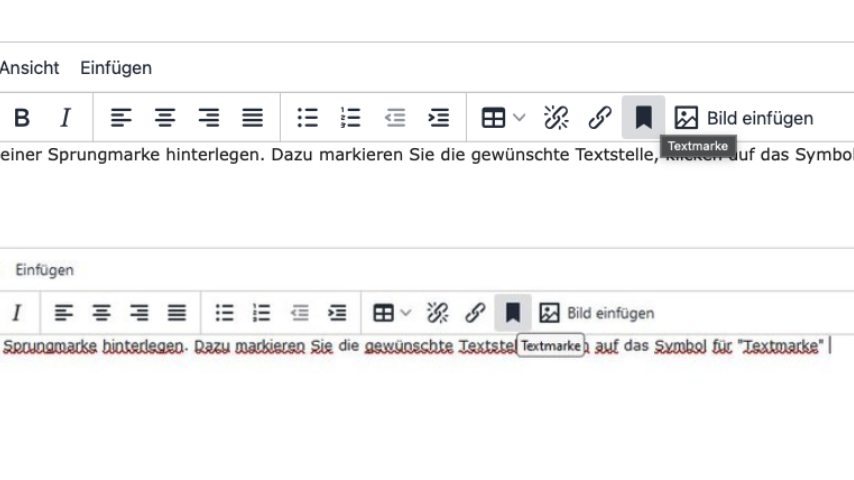Open table dropdown arrow in lower toolbar

(x=405, y=313)
